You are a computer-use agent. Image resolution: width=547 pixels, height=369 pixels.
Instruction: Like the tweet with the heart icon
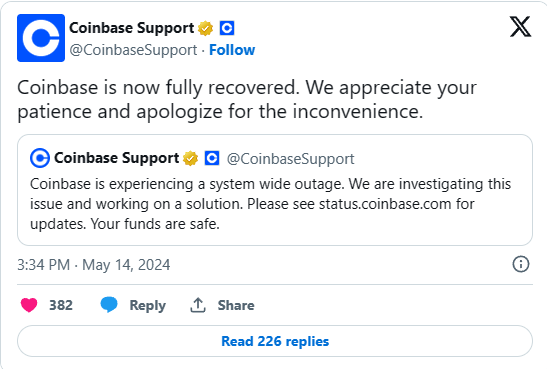pos(29,305)
